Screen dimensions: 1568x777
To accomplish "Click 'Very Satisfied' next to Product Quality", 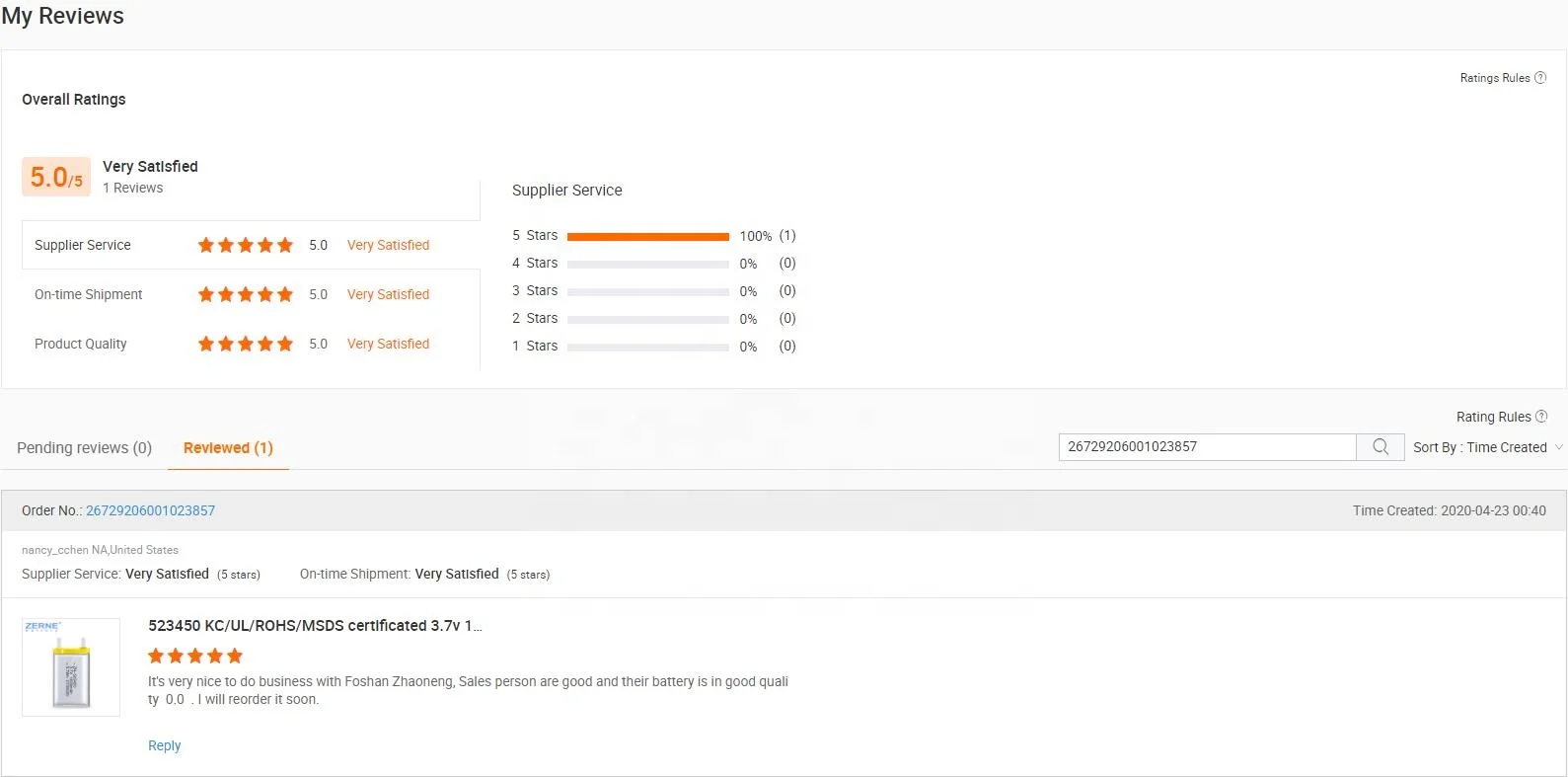I will pos(388,344).
